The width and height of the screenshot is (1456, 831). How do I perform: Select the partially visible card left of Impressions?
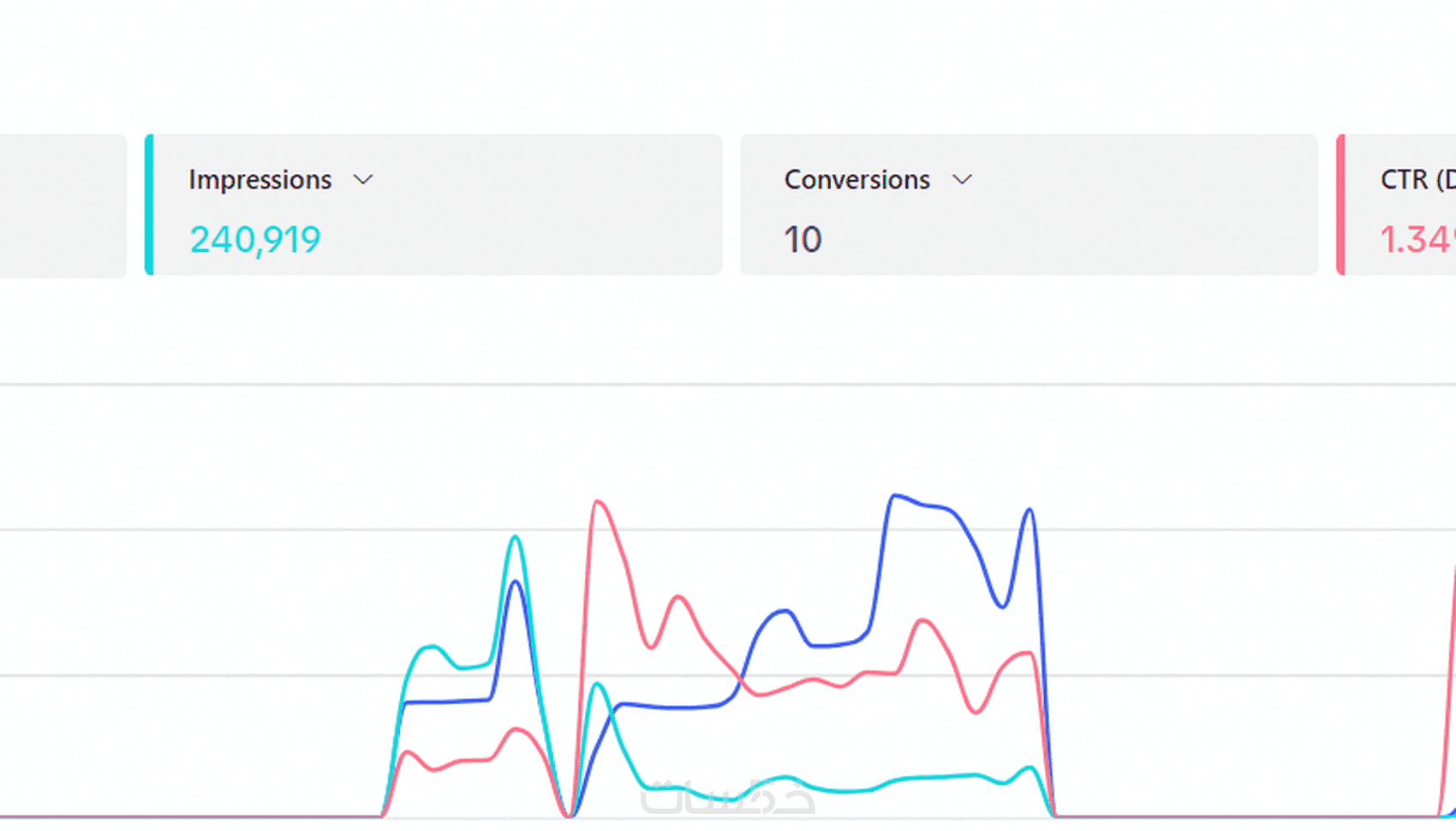(62, 206)
